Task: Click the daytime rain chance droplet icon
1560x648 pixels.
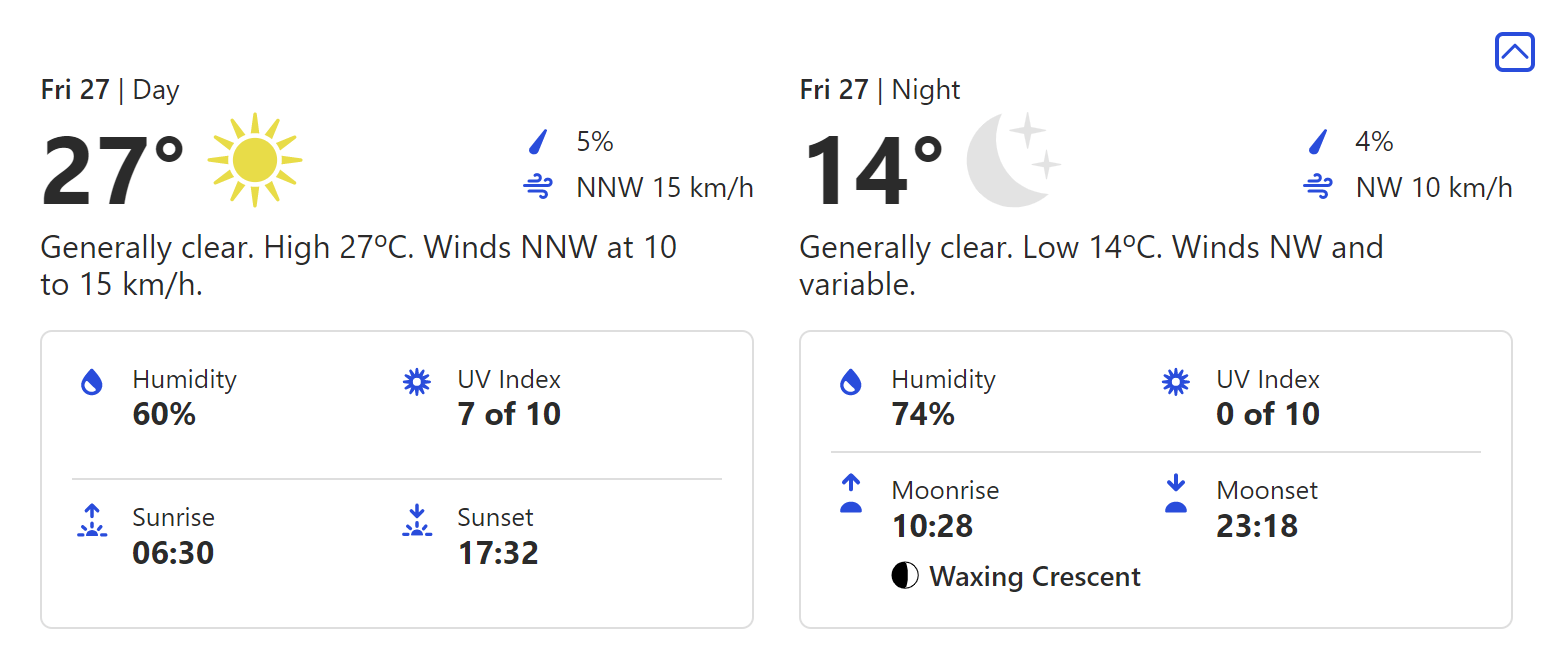Action: tap(538, 143)
